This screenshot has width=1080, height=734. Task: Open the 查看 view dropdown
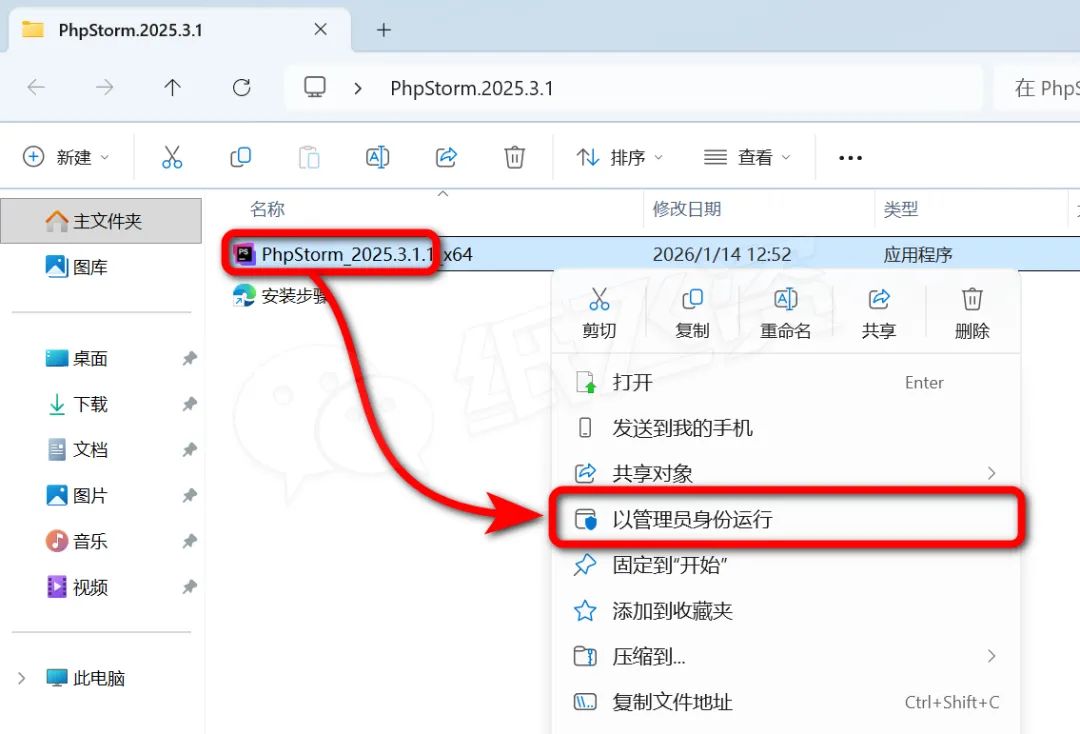coord(747,158)
